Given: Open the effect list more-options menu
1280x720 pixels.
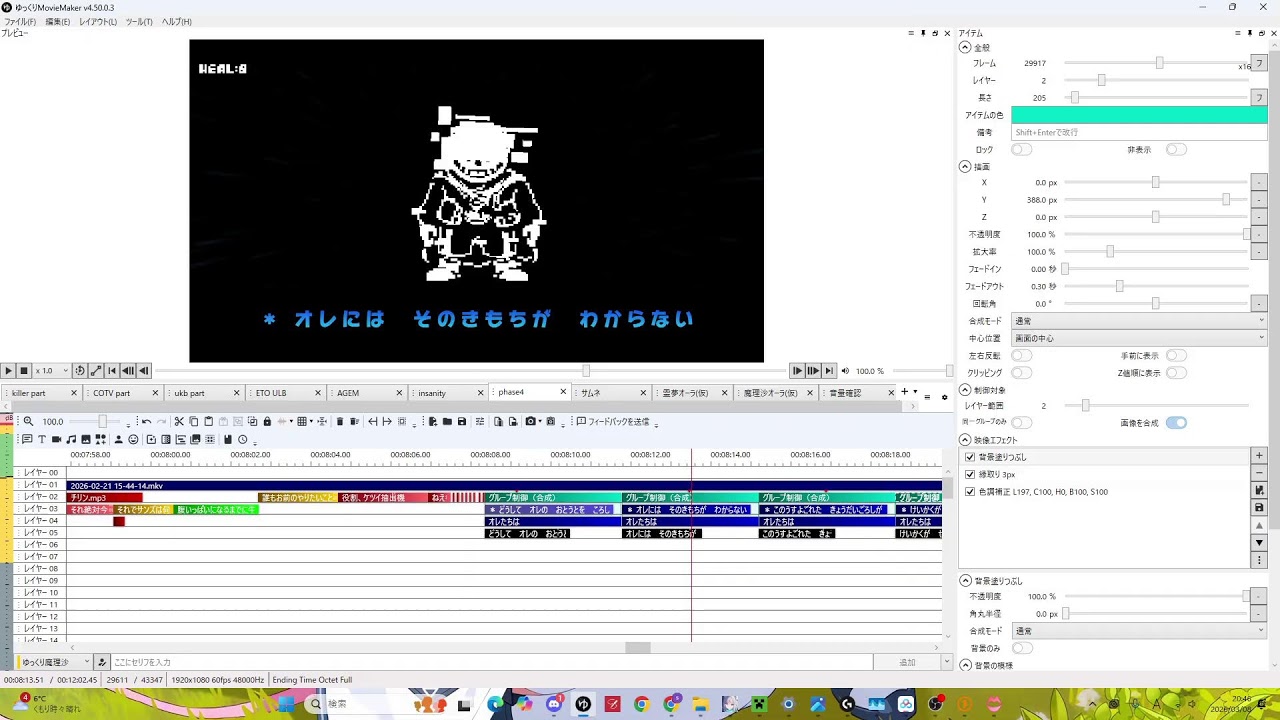Looking at the screenshot, I should click(x=1259, y=559).
